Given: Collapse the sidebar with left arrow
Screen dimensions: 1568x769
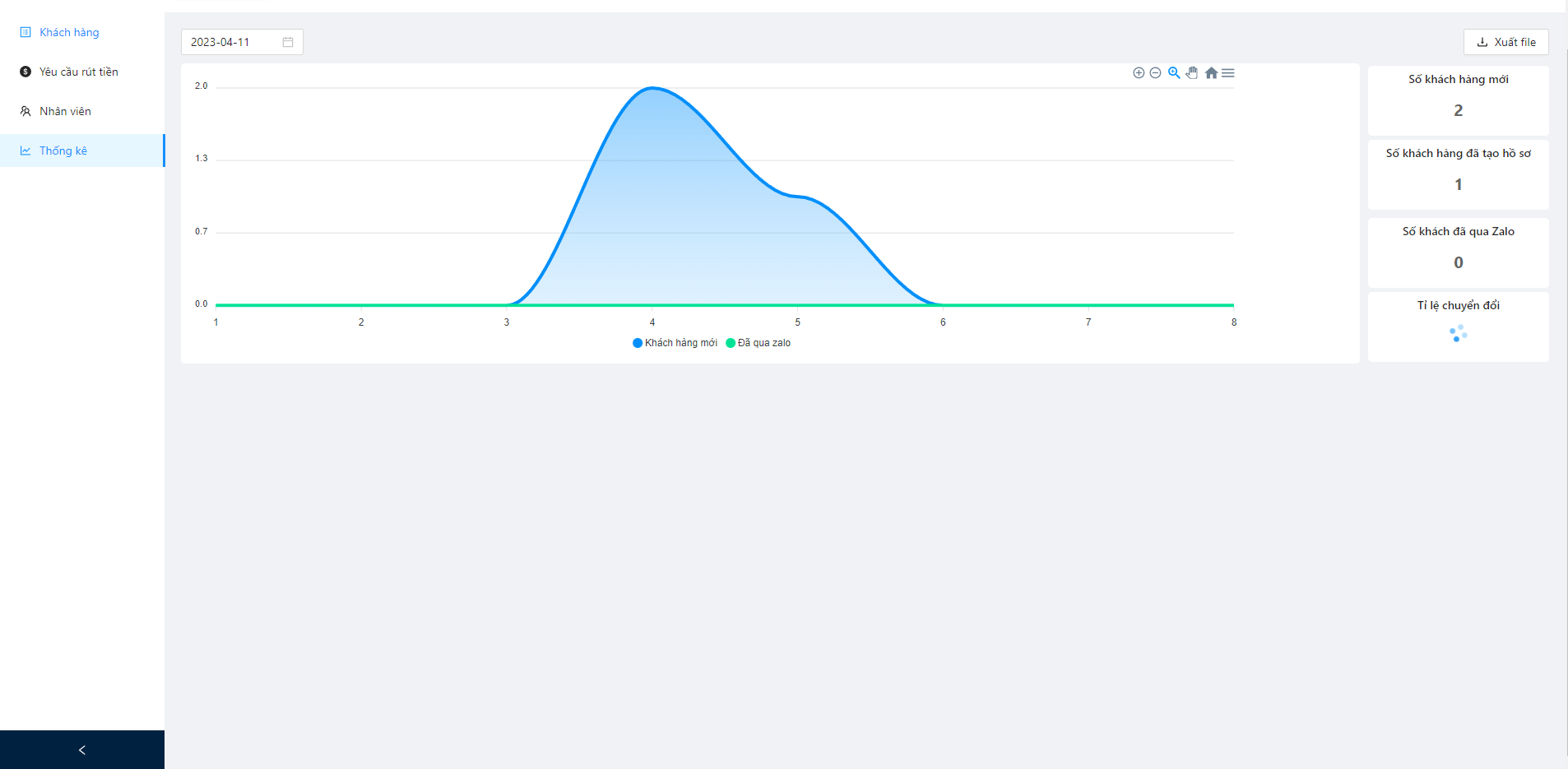Looking at the screenshot, I should pyautogui.click(x=81, y=750).
